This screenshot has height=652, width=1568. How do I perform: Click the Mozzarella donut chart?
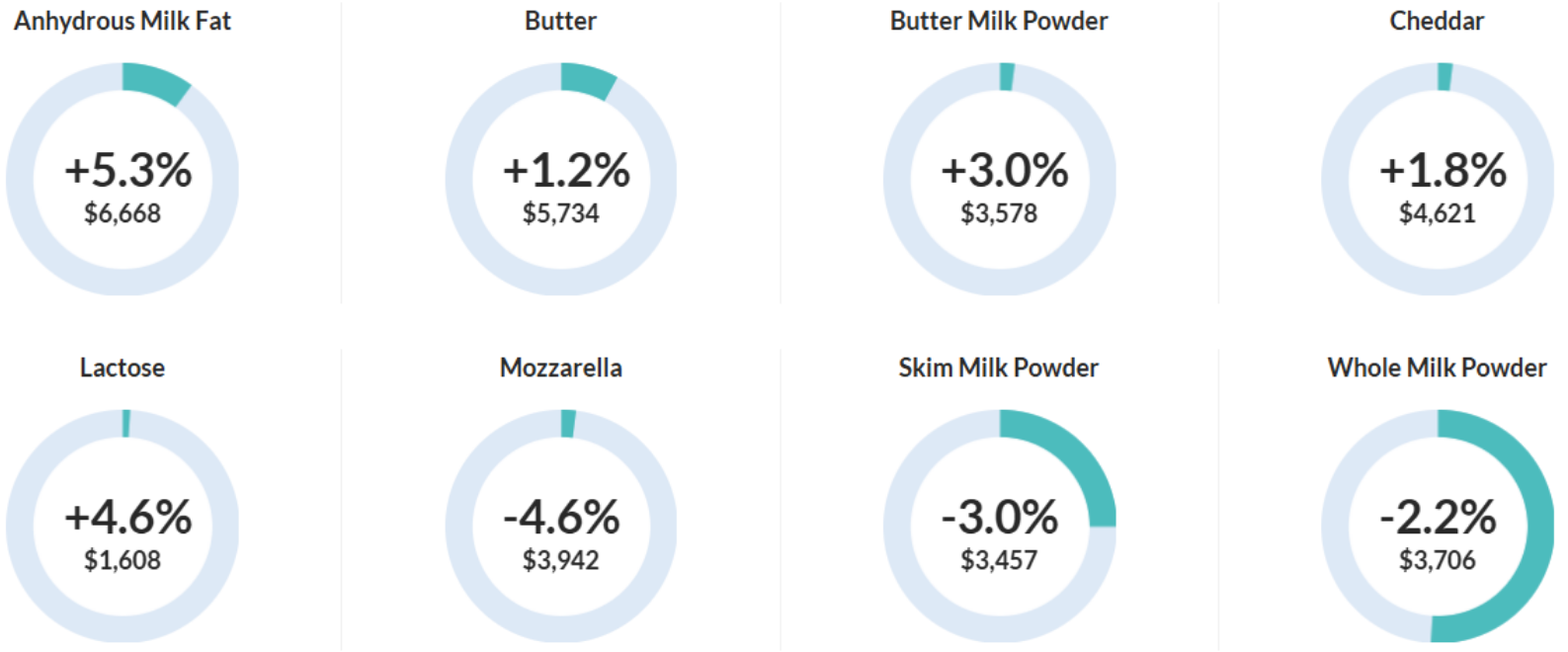[561, 526]
